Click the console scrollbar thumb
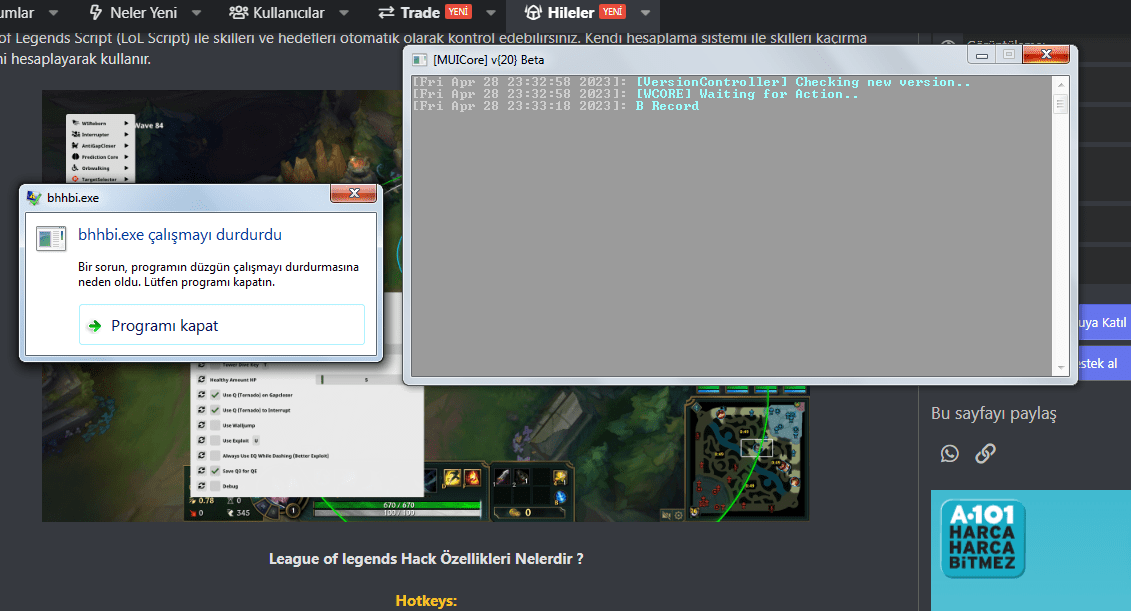Screen dimensions: 1131x611 click(1060, 104)
